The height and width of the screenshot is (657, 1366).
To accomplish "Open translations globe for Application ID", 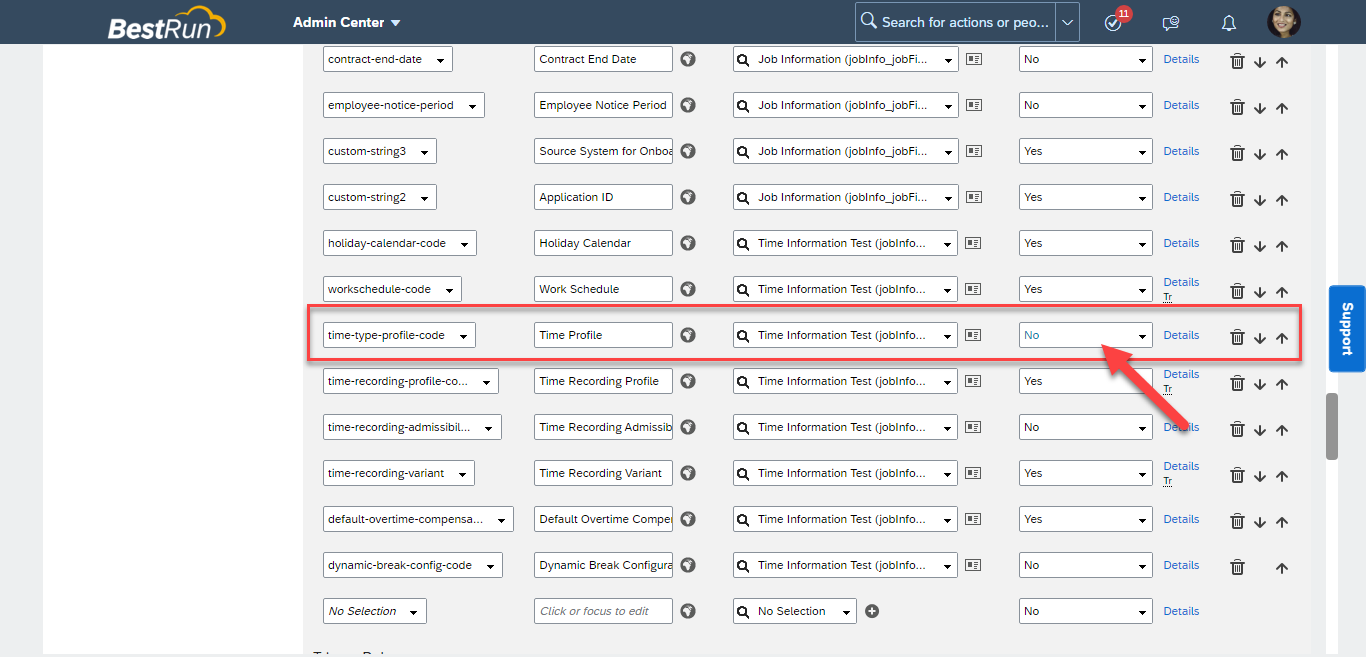I will click(688, 197).
